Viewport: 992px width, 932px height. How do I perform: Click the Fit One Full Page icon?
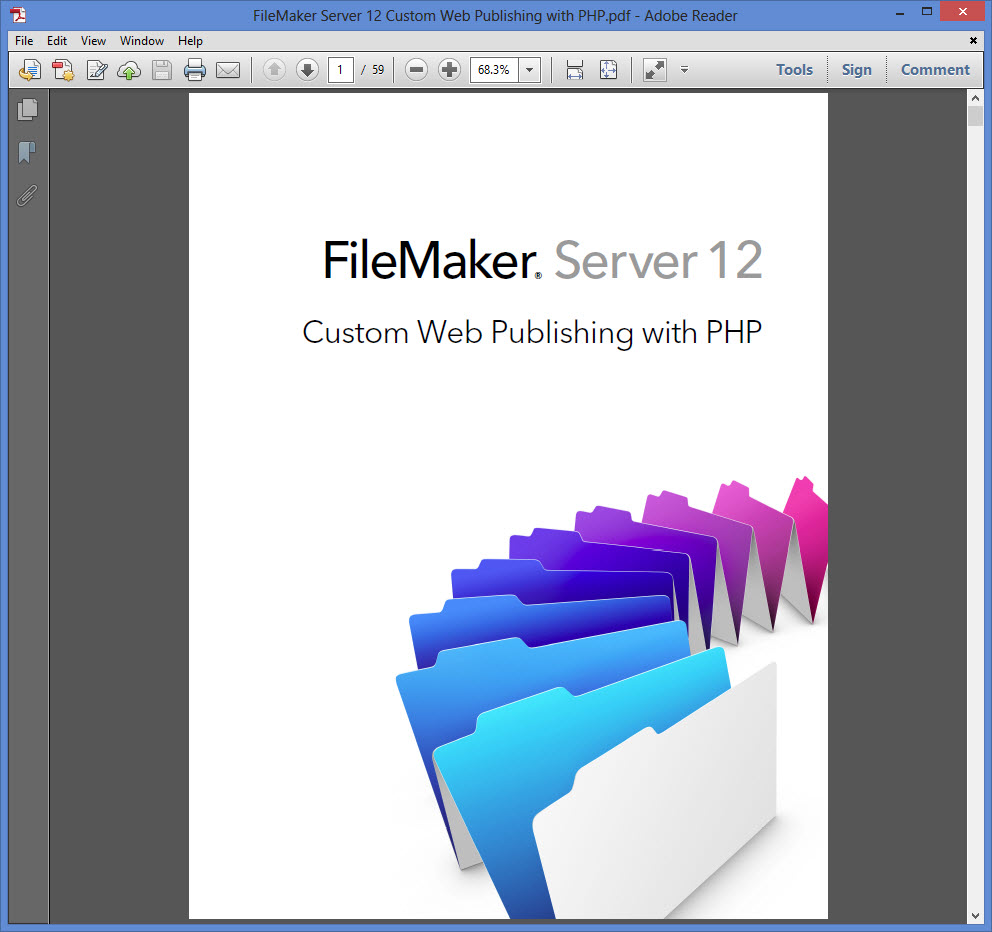coord(608,70)
